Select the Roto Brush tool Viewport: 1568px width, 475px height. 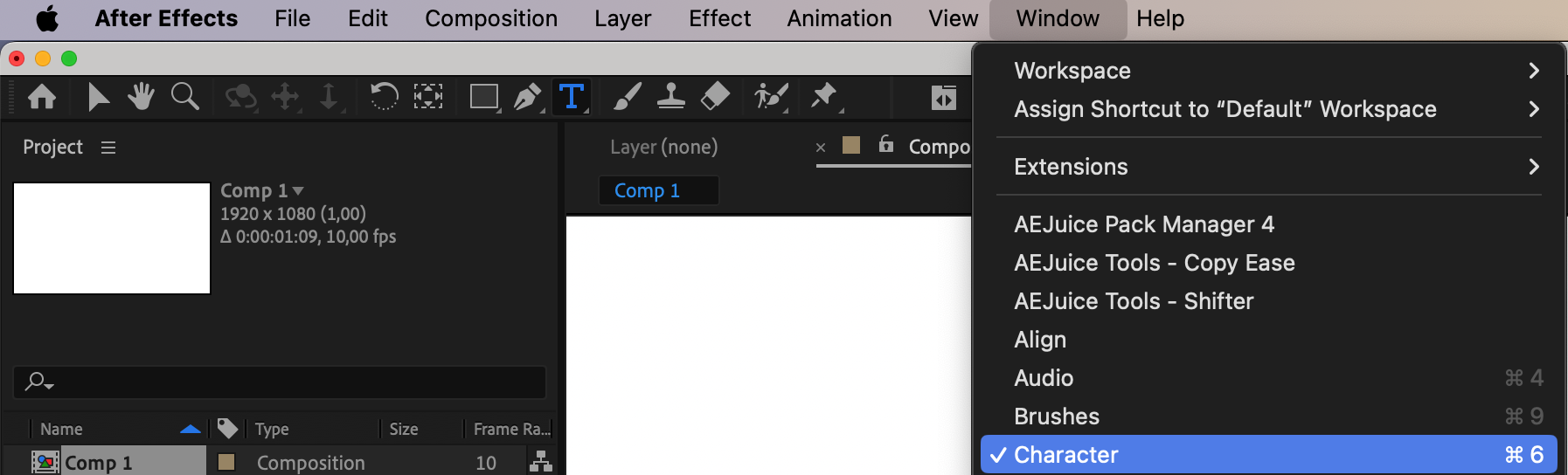point(770,96)
